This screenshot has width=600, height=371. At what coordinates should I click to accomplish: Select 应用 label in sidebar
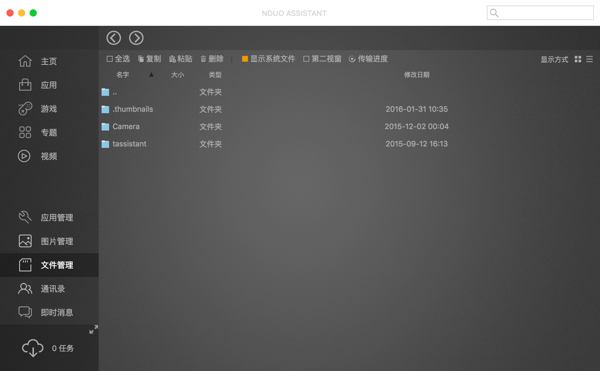(49, 85)
